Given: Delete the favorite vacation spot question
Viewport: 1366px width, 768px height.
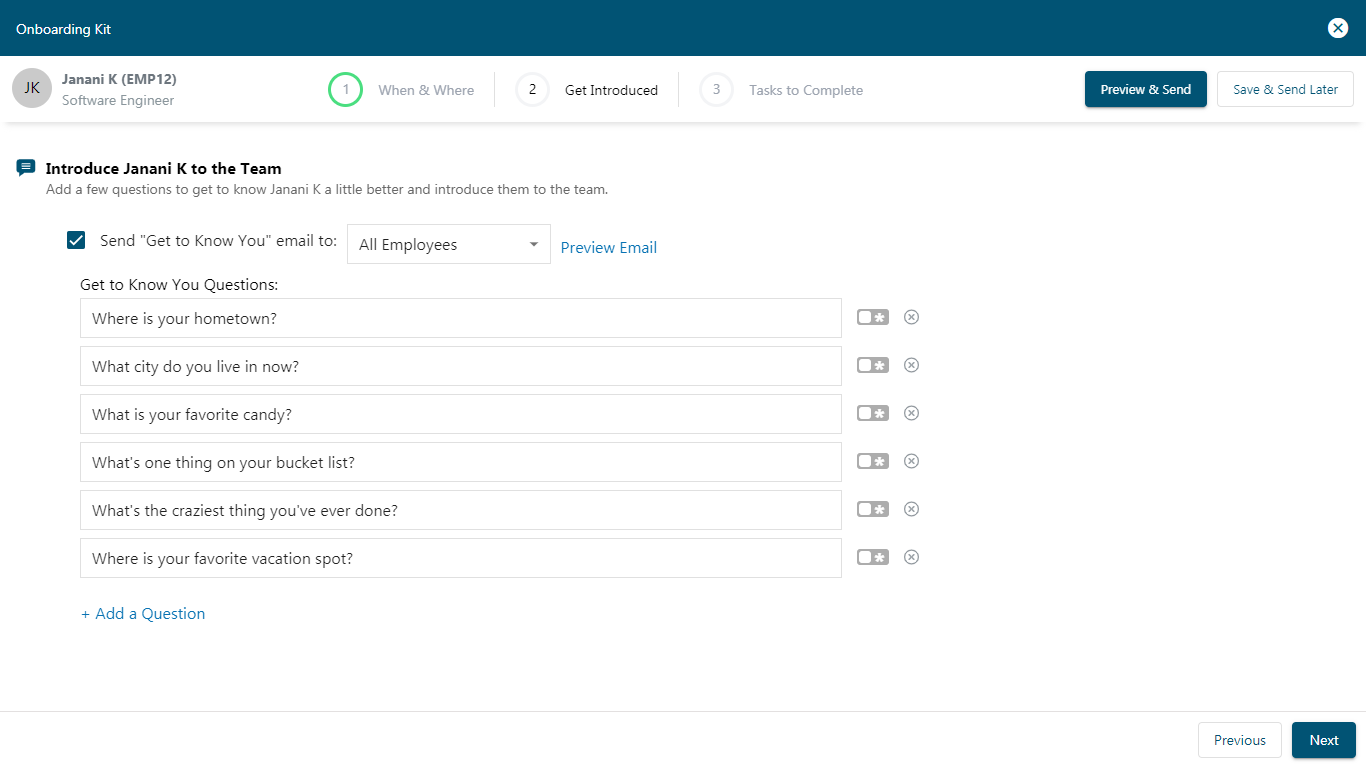Looking at the screenshot, I should click(911, 557).
